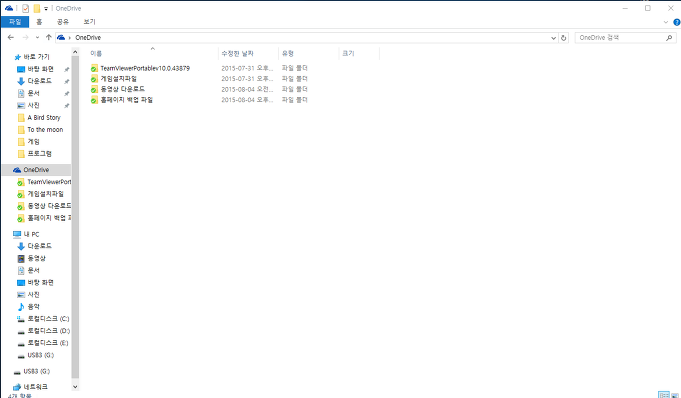The image size is (681, 398).
Task: Open the 프로그램 folder in sidebar
Action: [x=40, y=154]
